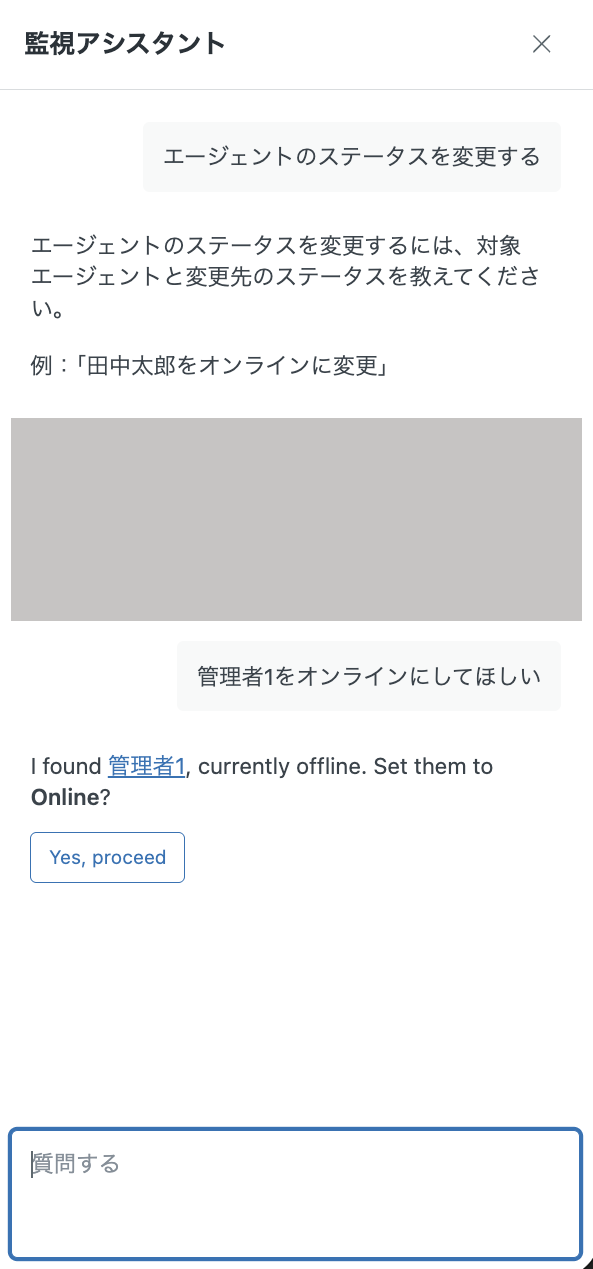Open the 管理者1 link
This screenshot has width=593, height=1269.
coord(146,767)
